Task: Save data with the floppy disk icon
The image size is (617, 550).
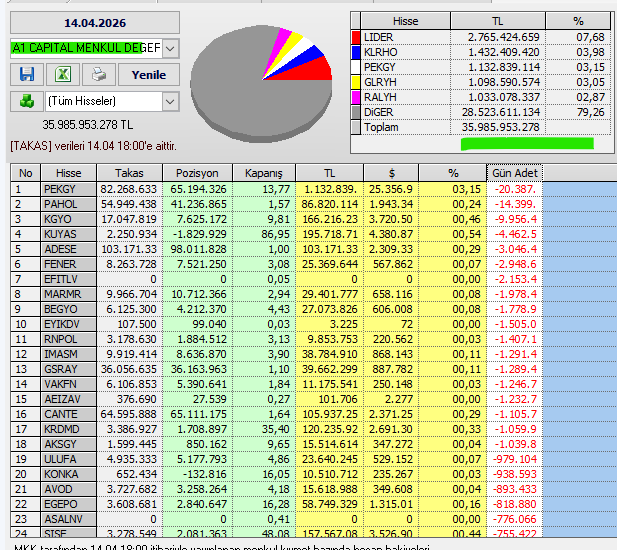Action: [27, 74]
